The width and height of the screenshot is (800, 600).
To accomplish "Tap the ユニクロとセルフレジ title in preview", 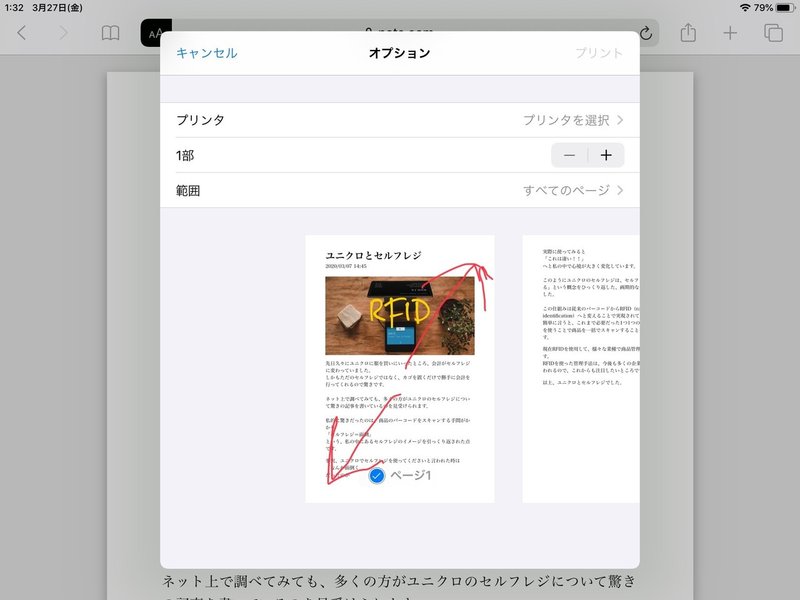I will click(373, 255).
